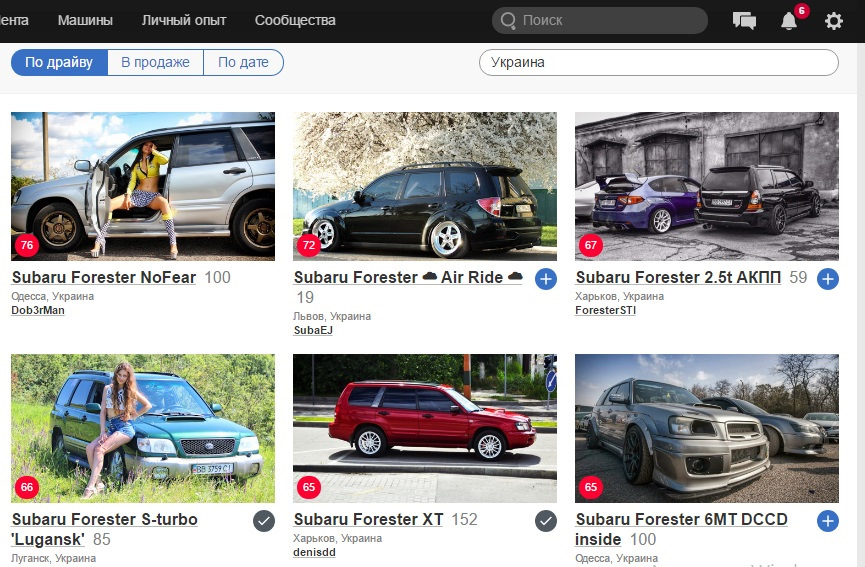Open the 'Машины' menu item
This screenshot has height=567, width=865.
[x=85, y=20]
